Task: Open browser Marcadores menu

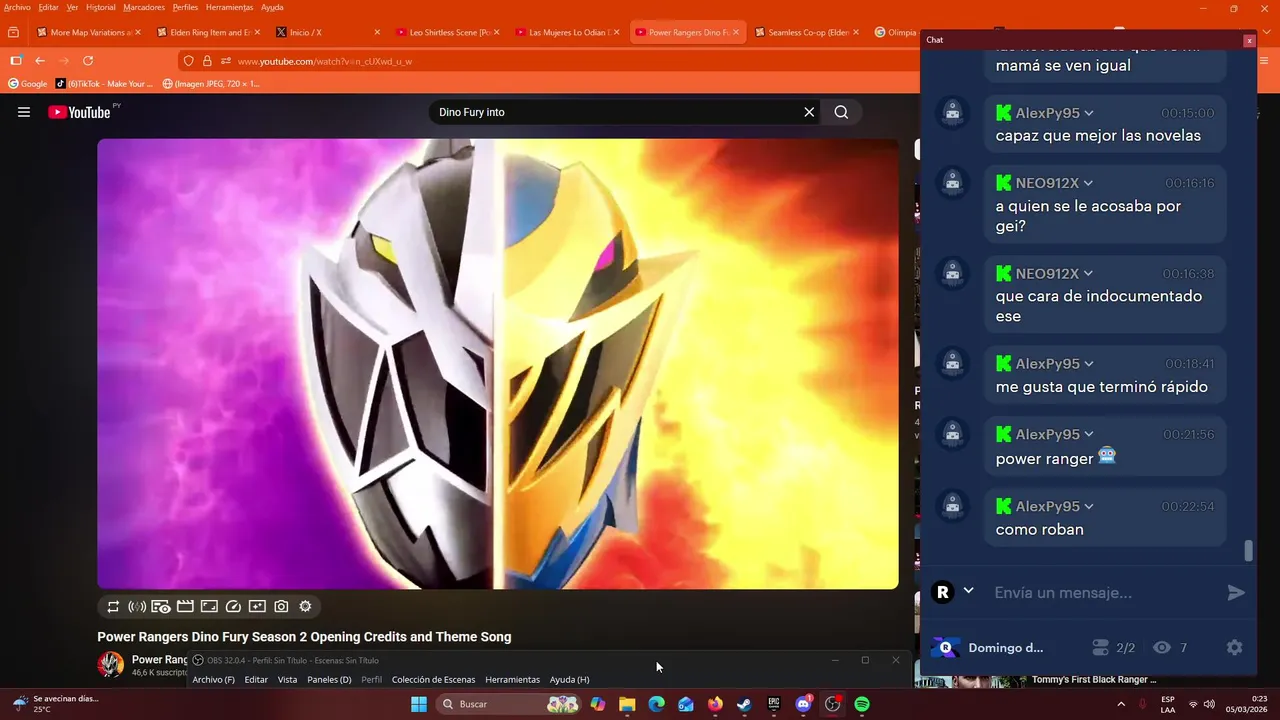Action: (x=144, y=7)
